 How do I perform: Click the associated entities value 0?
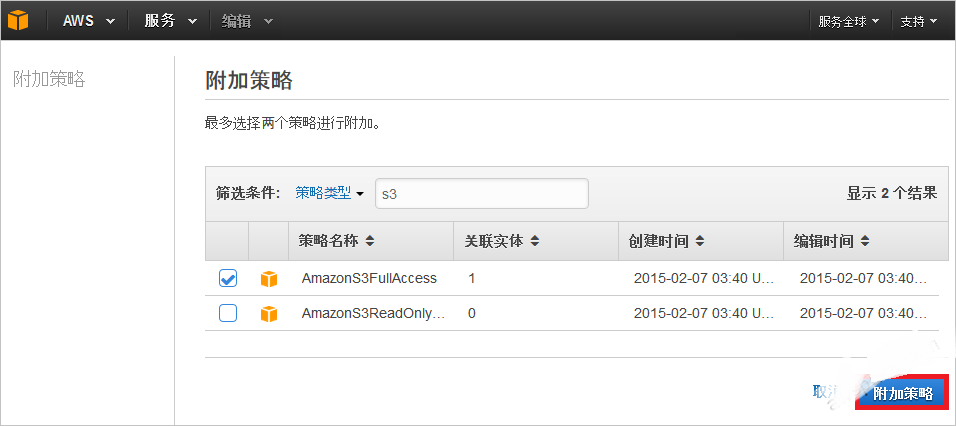[x=471, y=313]
